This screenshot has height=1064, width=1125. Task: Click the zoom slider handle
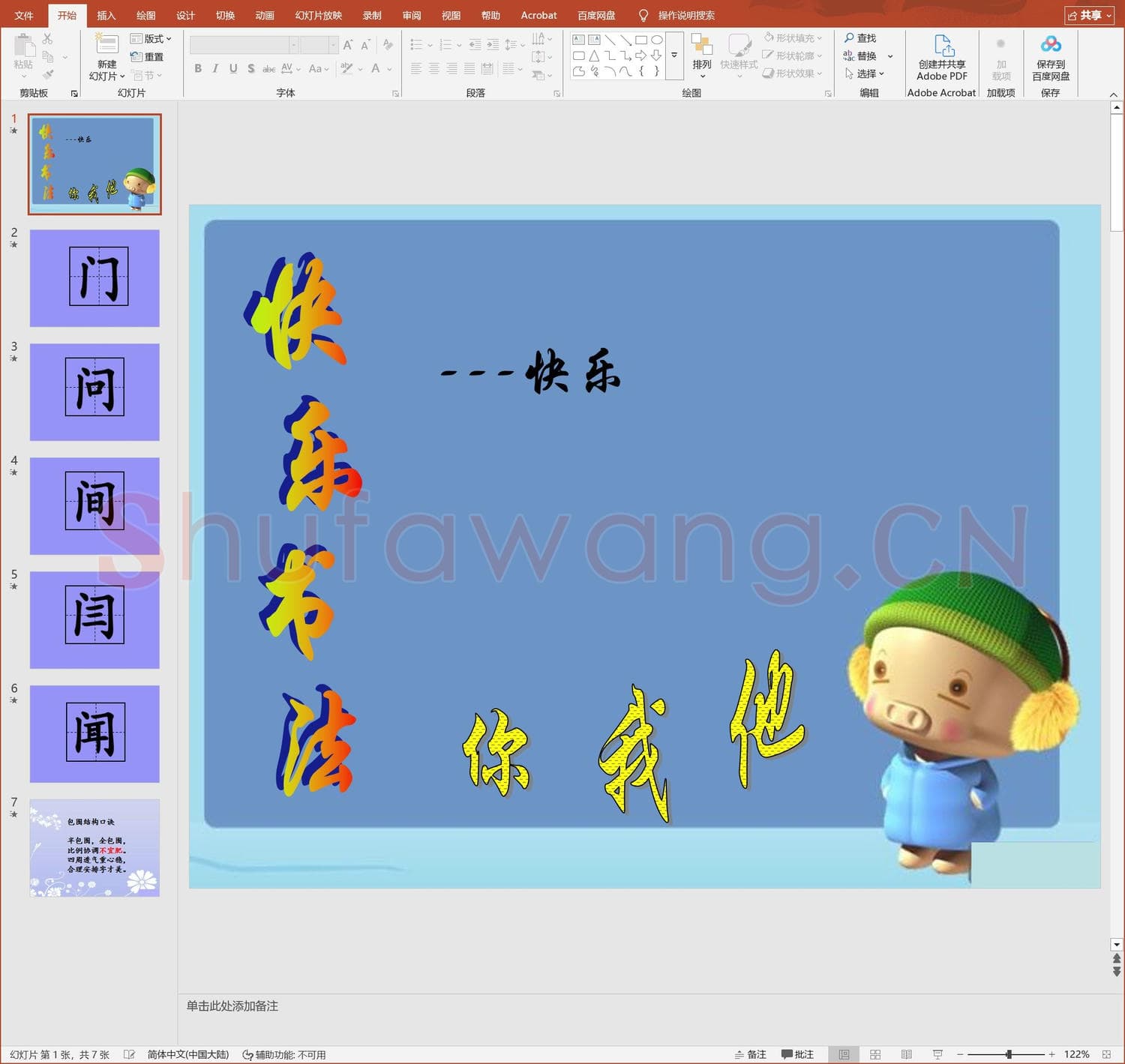pyautogui.click(x=1009, y=1054)
